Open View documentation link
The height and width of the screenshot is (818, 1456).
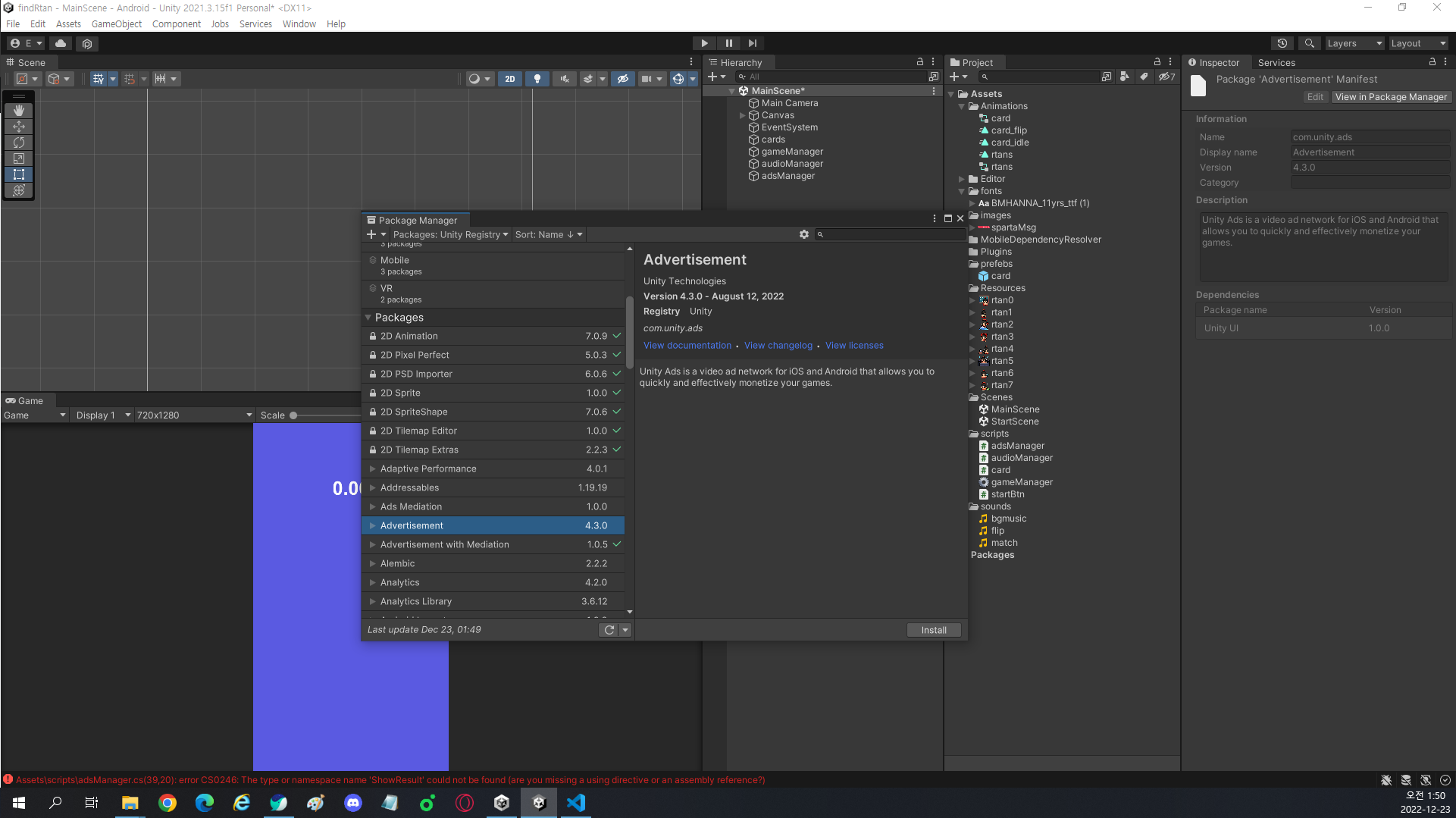[687, 346]
